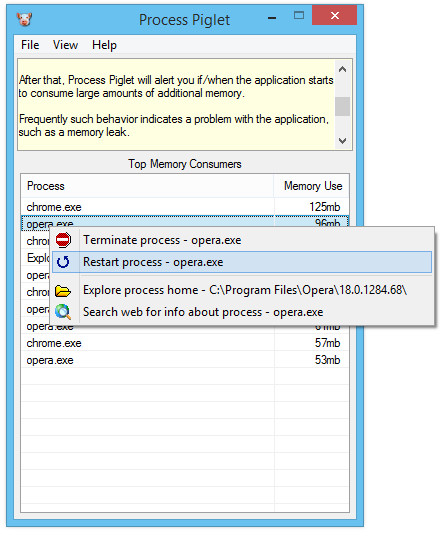
Task: Click the Process Piglet pig icon in title bar
Action: coord(24,19)
